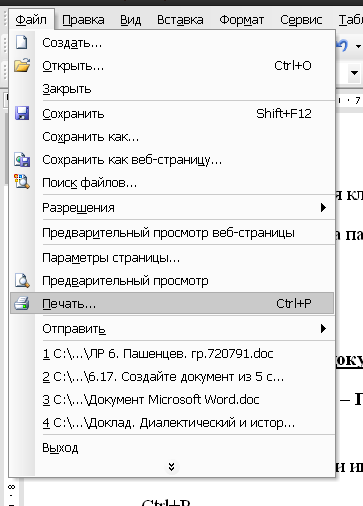Click the undo arrow icon in toolbar
The image size is (363, 506).
click(342, 45)
